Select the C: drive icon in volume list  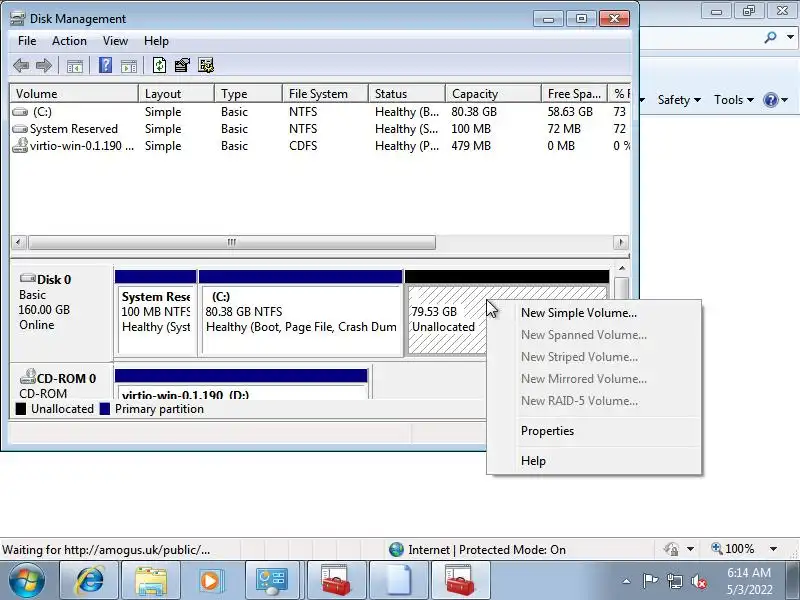click(20, 112)
